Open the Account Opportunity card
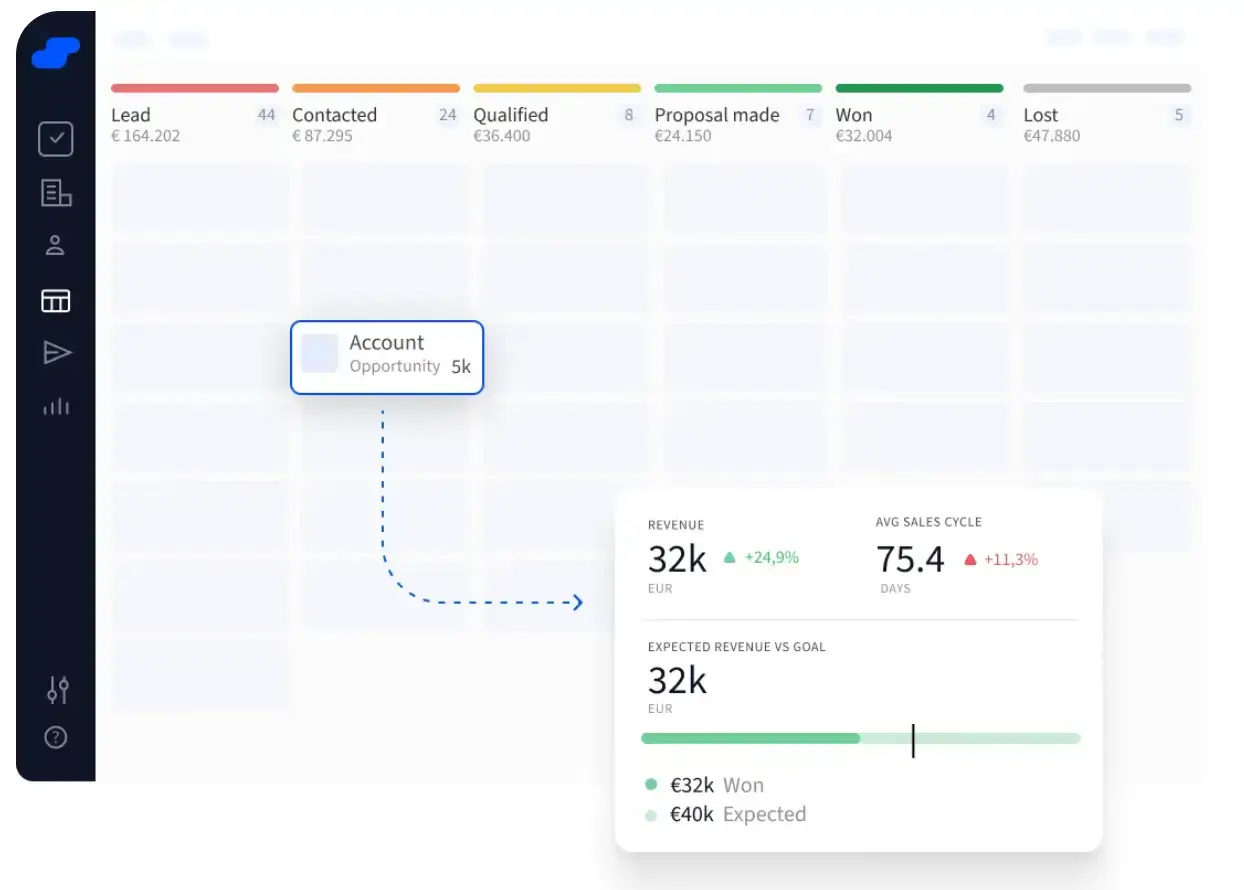This screenshot has width=1244, height=890. (x=387, y=357)
